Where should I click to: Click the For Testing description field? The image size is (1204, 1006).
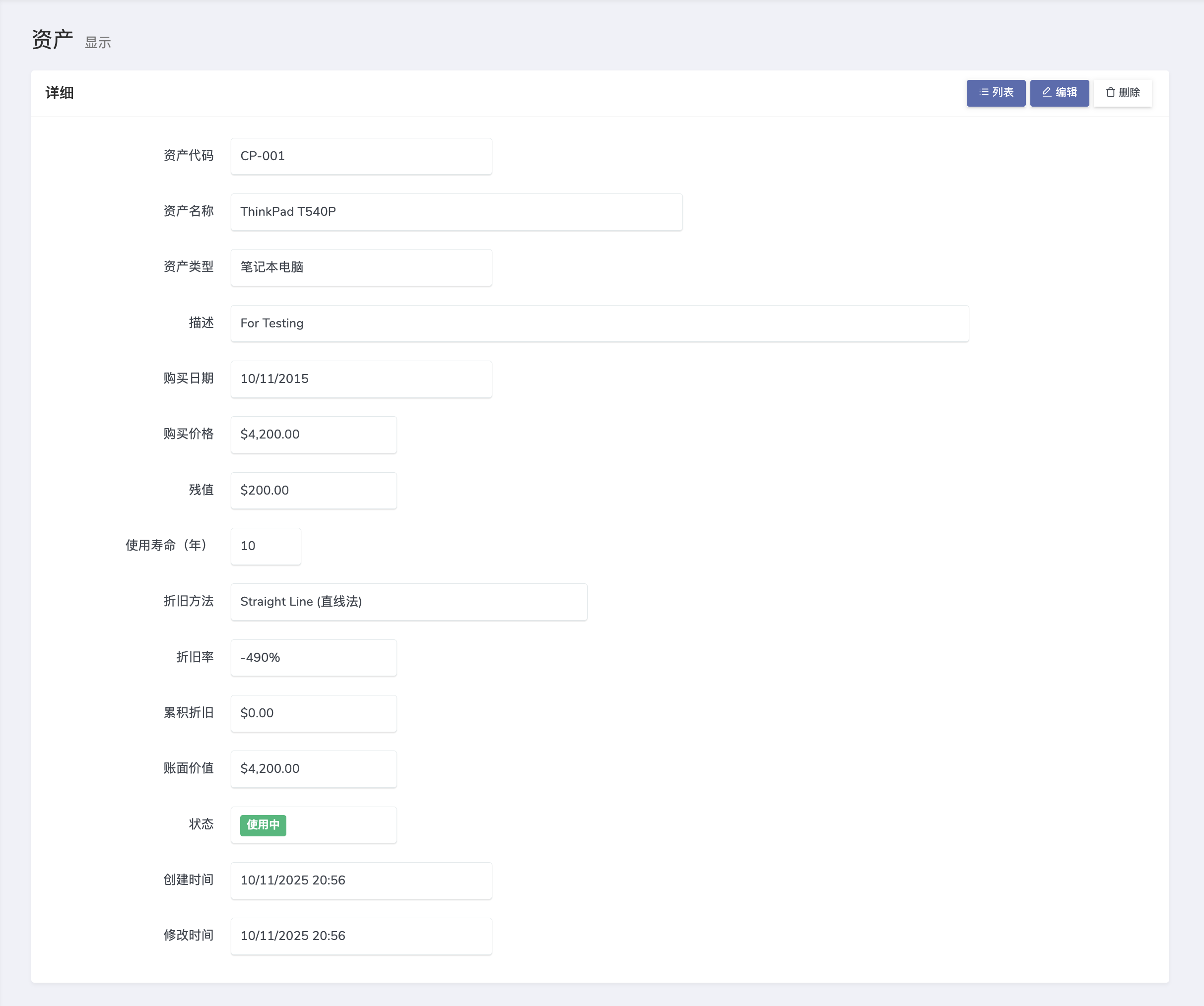coord(599,323)
